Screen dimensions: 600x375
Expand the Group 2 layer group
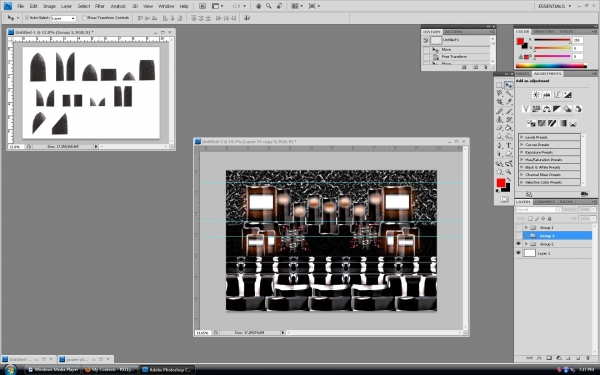pos(527,243)
